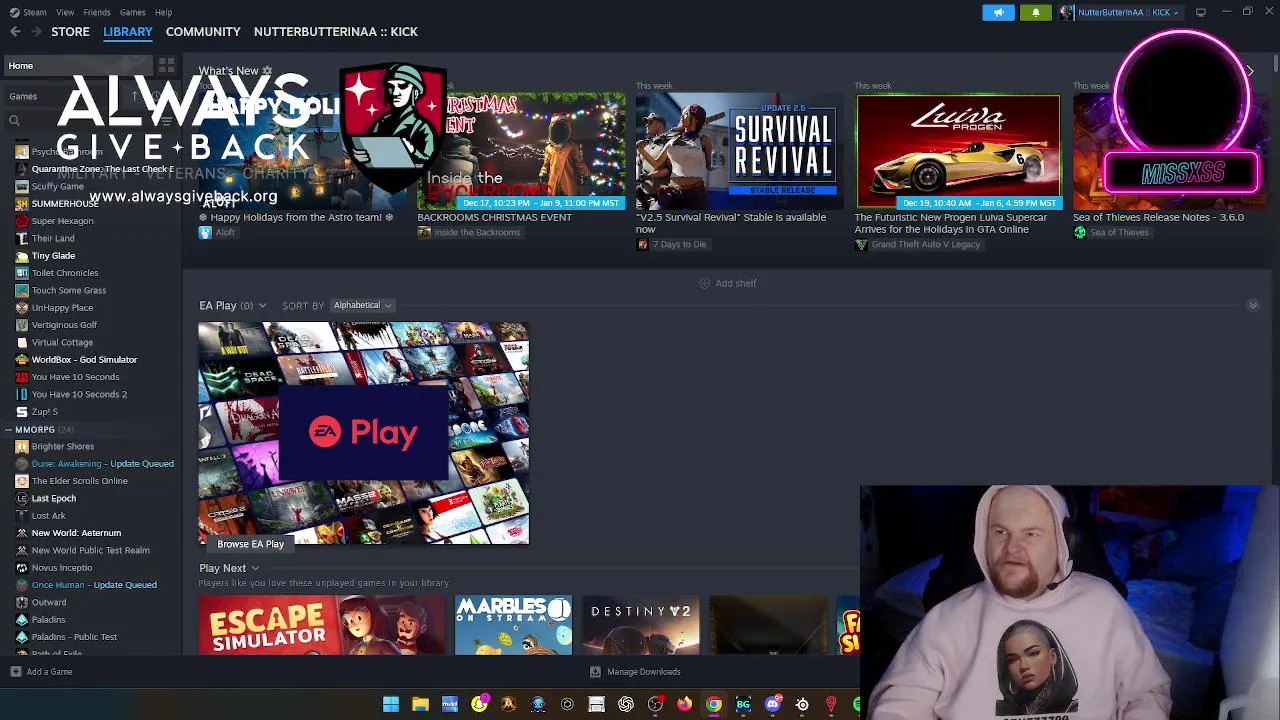The height and width of the screenshot is (720, 1280).
Task: Click the Home button in library sidebar
Action: pos(76,66)
